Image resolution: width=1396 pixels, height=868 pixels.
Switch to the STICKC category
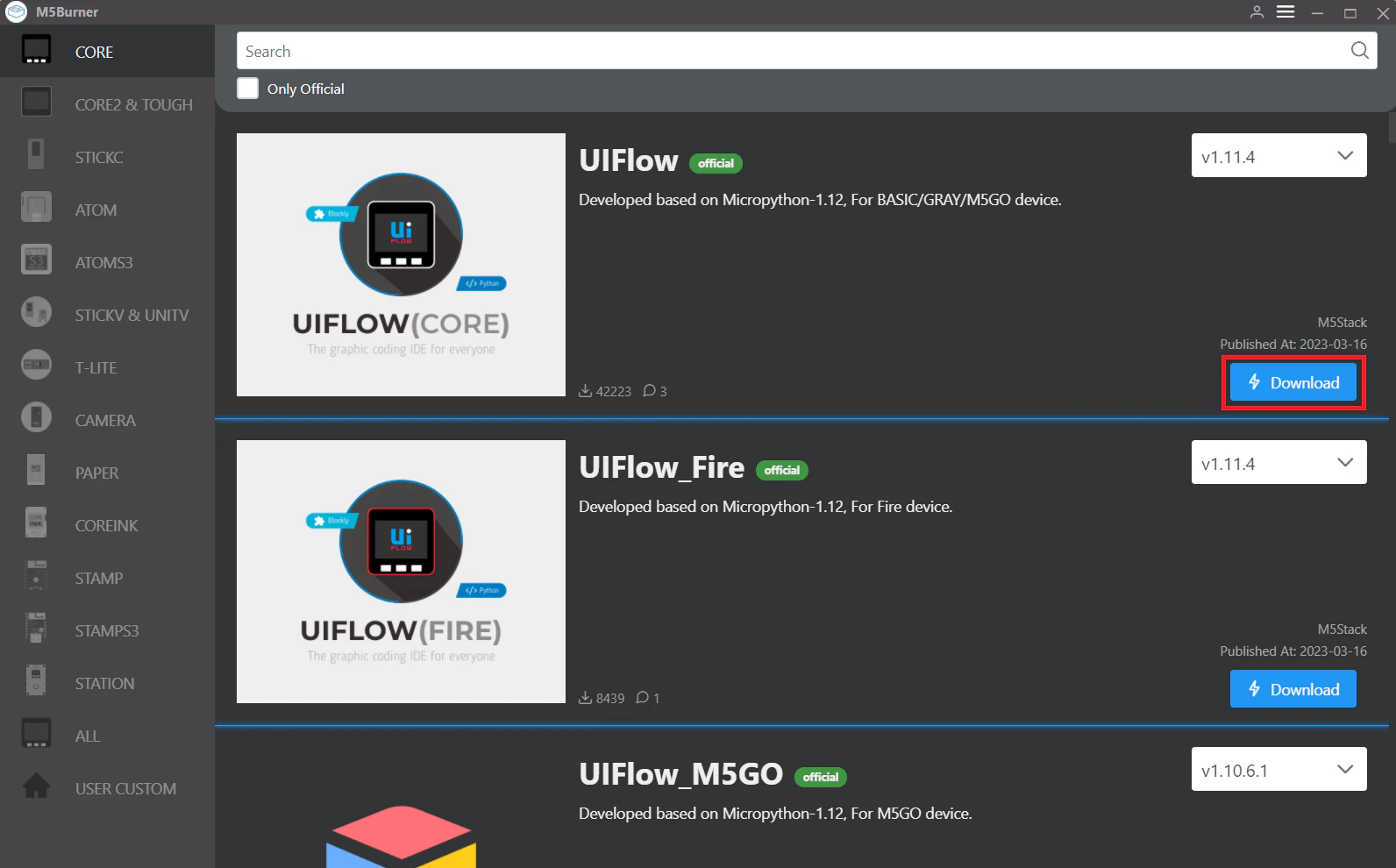(99, 158)
